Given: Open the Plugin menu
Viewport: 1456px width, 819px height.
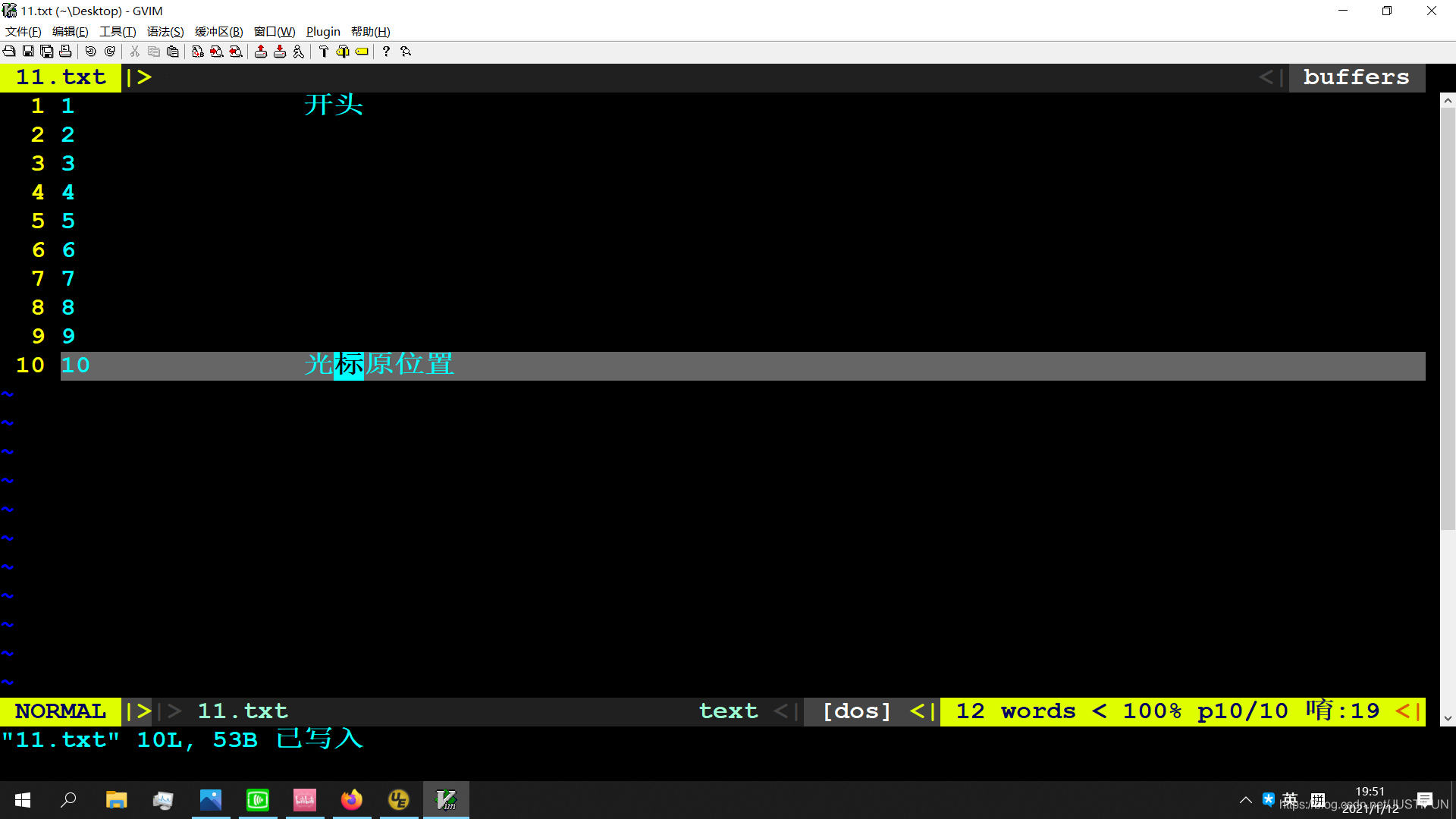Looking at the screenshot, I should 323,31.
